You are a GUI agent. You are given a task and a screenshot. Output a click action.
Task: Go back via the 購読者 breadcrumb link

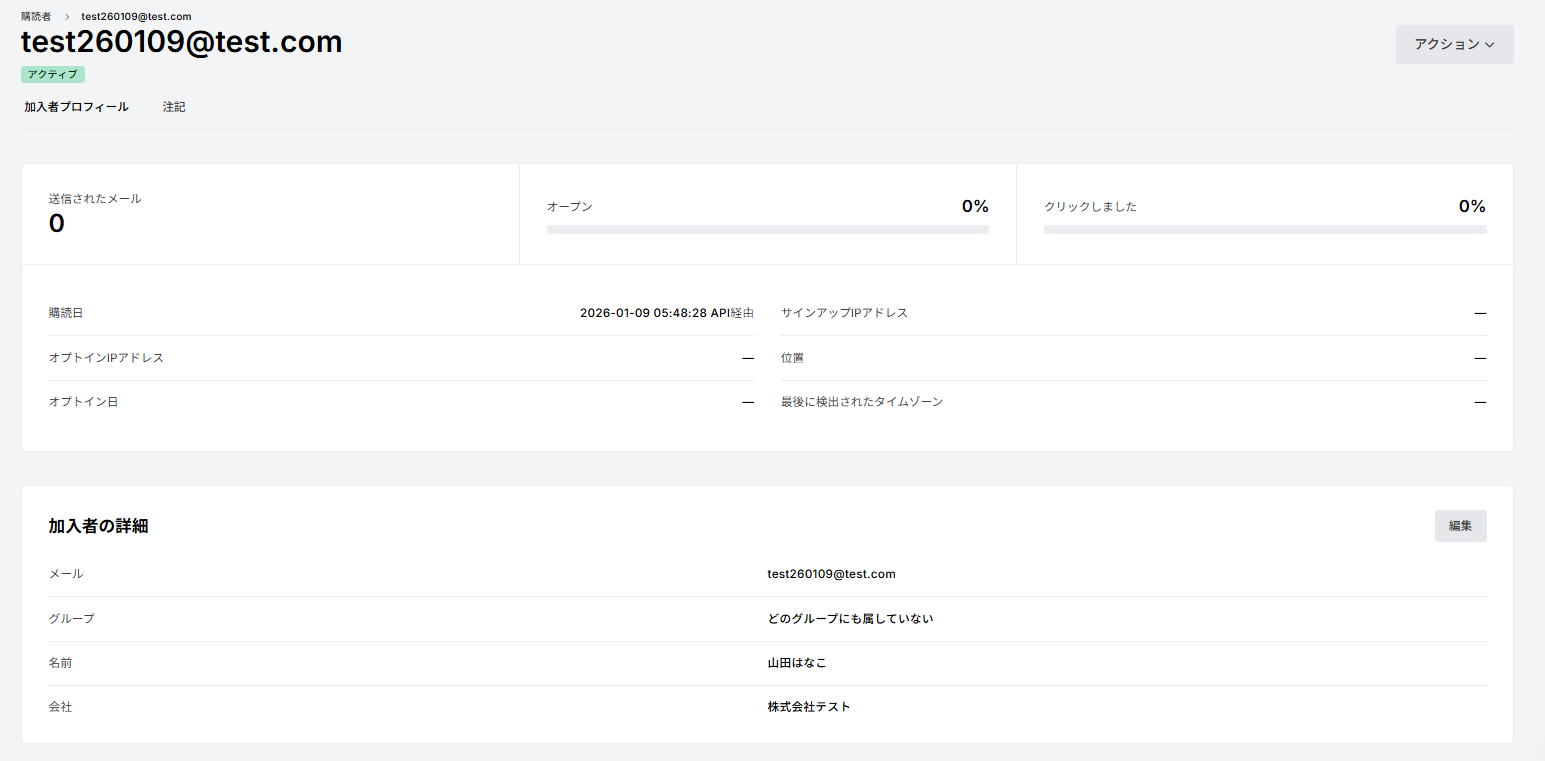tap(36, 17)
